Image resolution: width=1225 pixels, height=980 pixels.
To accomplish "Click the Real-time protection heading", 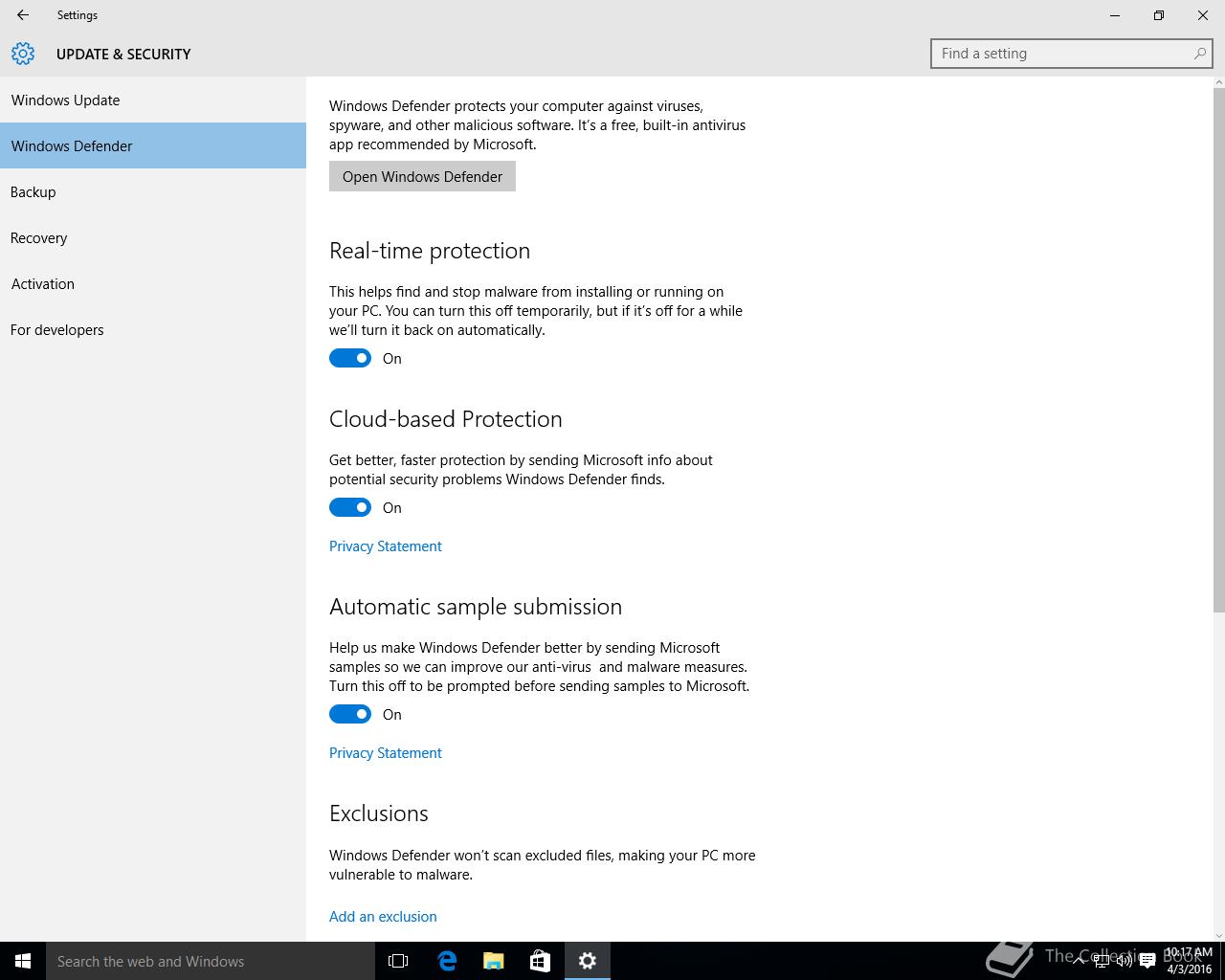I will 430,251.
